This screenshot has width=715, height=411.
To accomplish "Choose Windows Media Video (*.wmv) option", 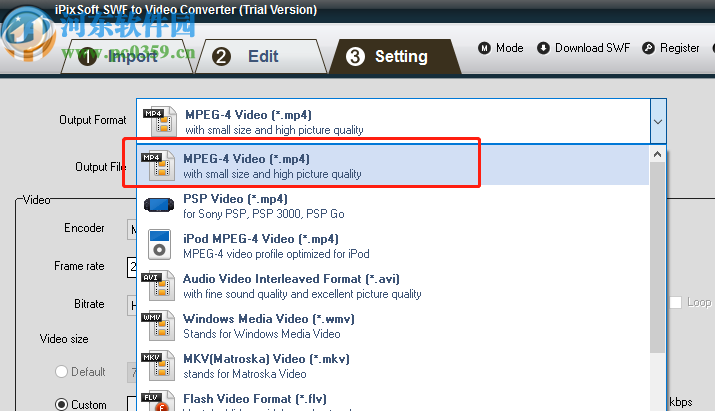I will 393,326.
